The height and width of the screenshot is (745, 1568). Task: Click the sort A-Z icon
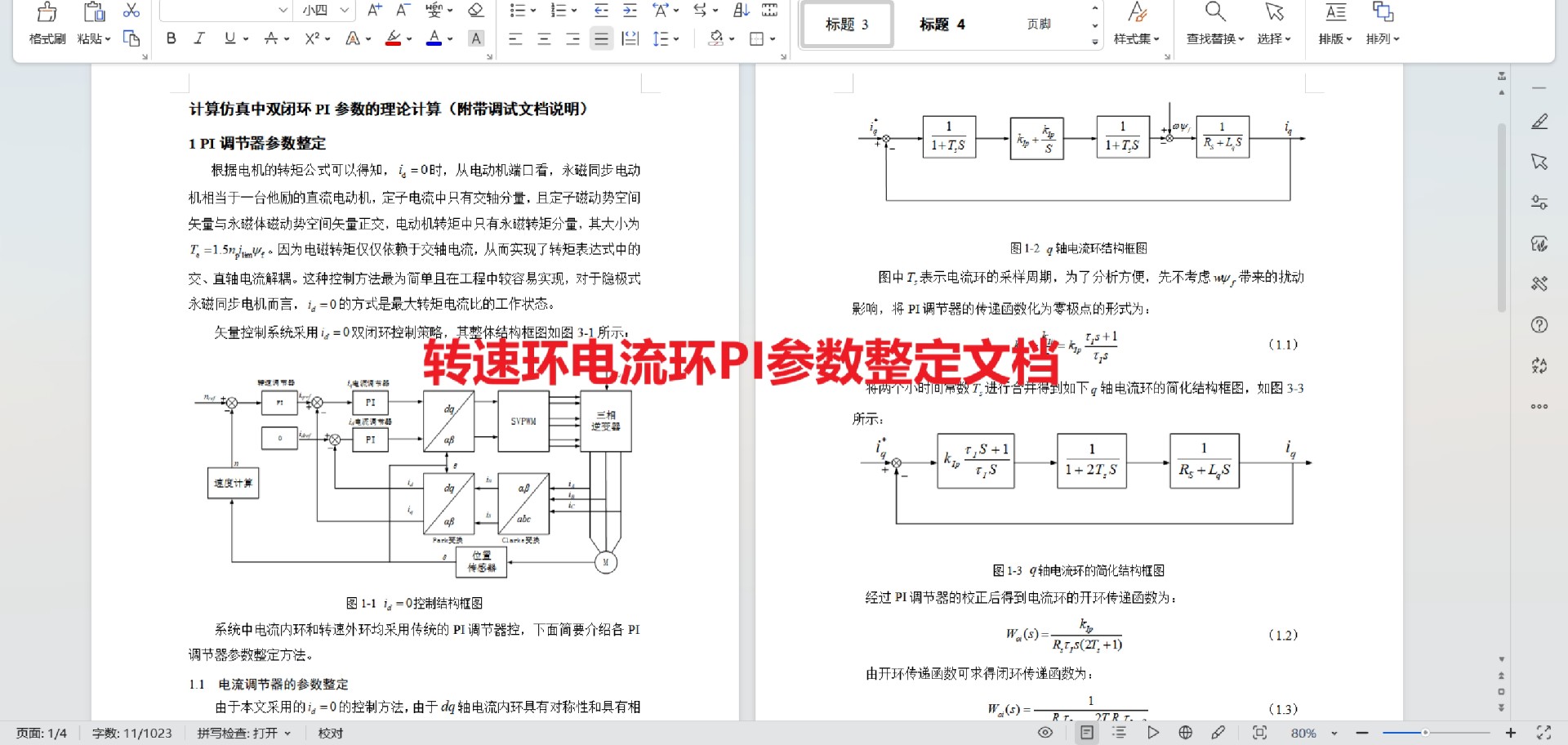point(741,10)
